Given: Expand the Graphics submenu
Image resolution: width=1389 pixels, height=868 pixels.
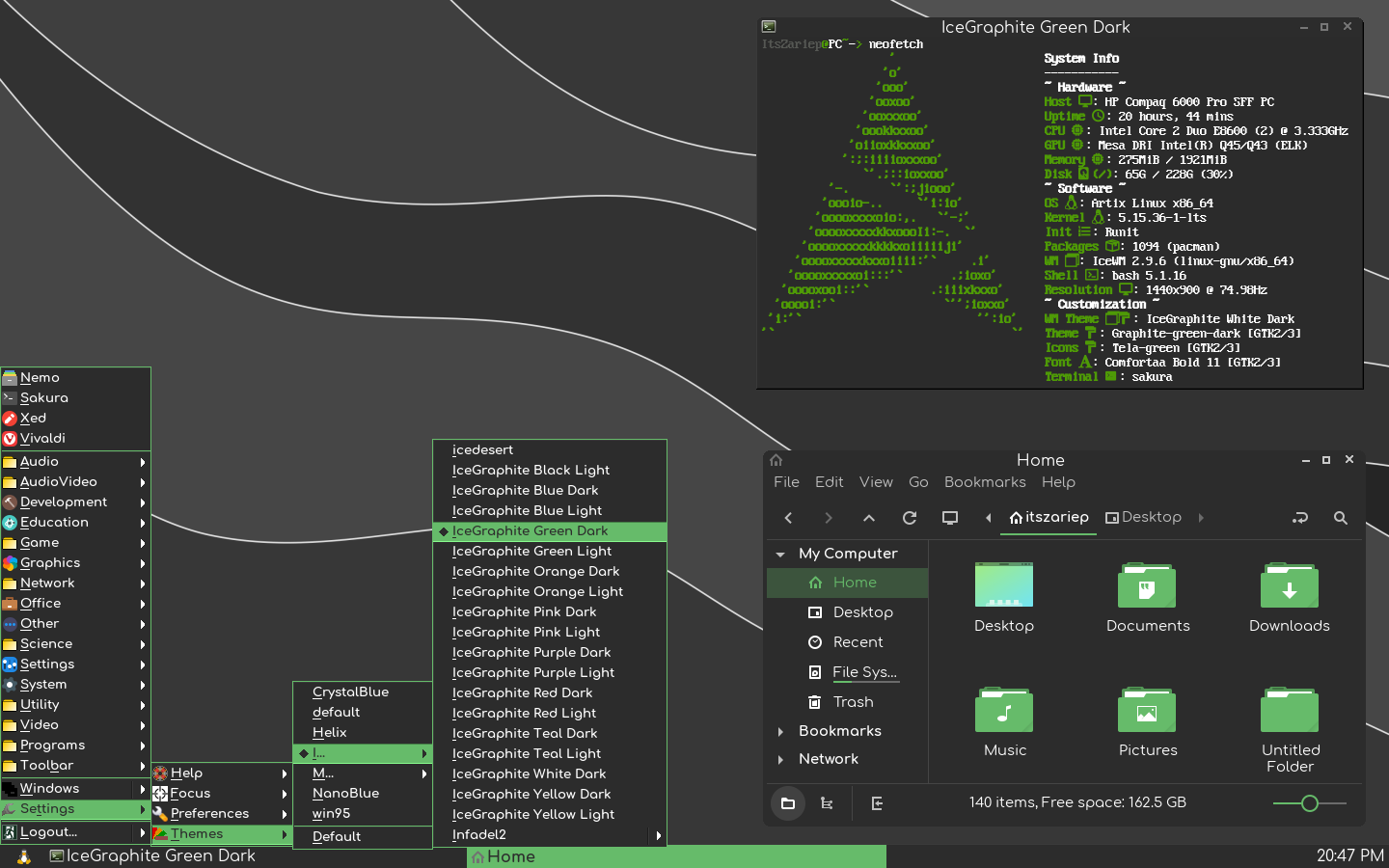Looking at the screenshot, I should coord(75,563).
